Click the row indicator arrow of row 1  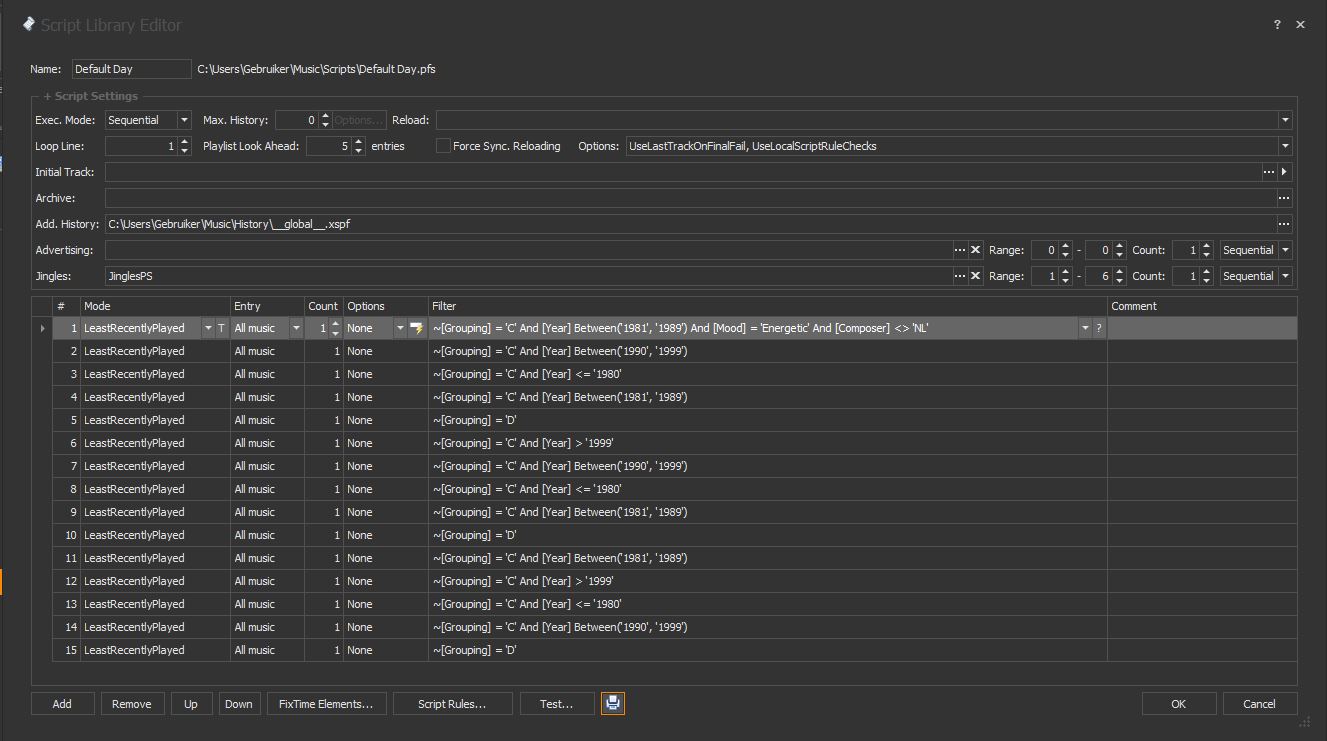coord(42,328)
